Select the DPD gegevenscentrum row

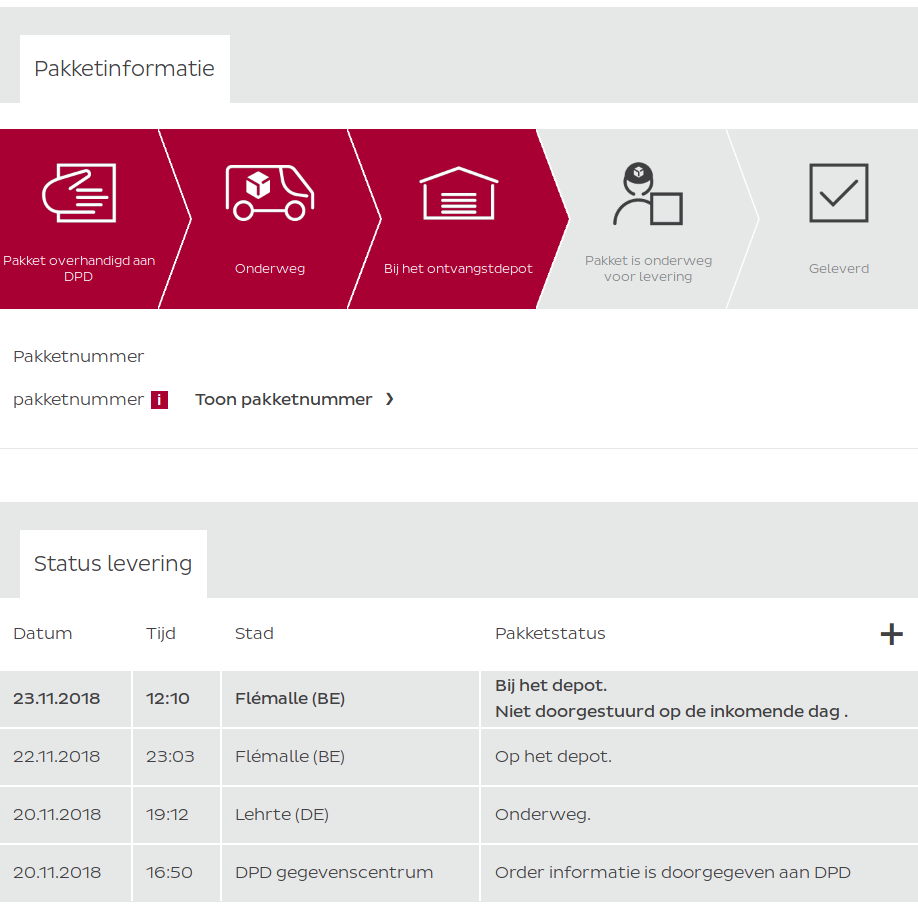click(459, 872)
